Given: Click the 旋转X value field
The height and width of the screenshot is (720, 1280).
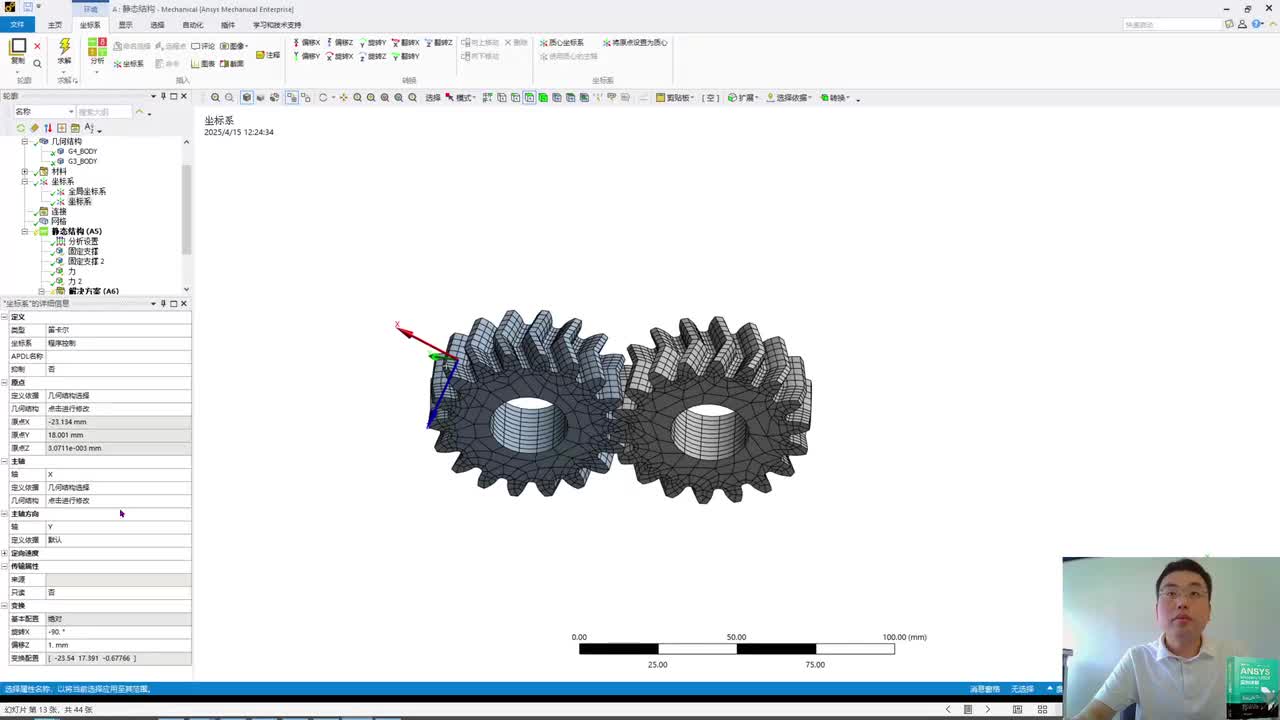Looking at the screenshot, I should [118, 632].
